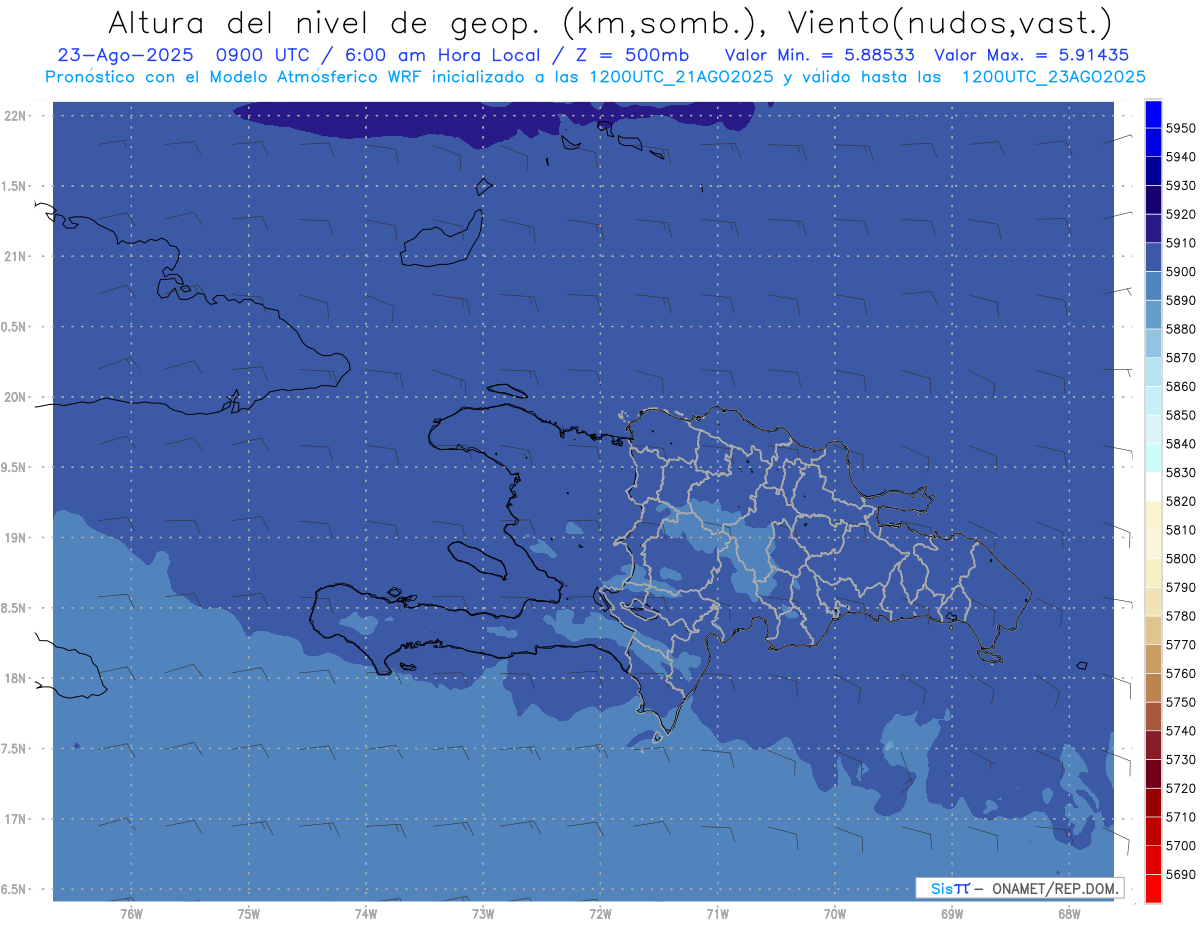Image resolution: width=1200 pixels, height=927 pixels.
Task: Click the 20N latitude axis label
Action: [15, 397]
